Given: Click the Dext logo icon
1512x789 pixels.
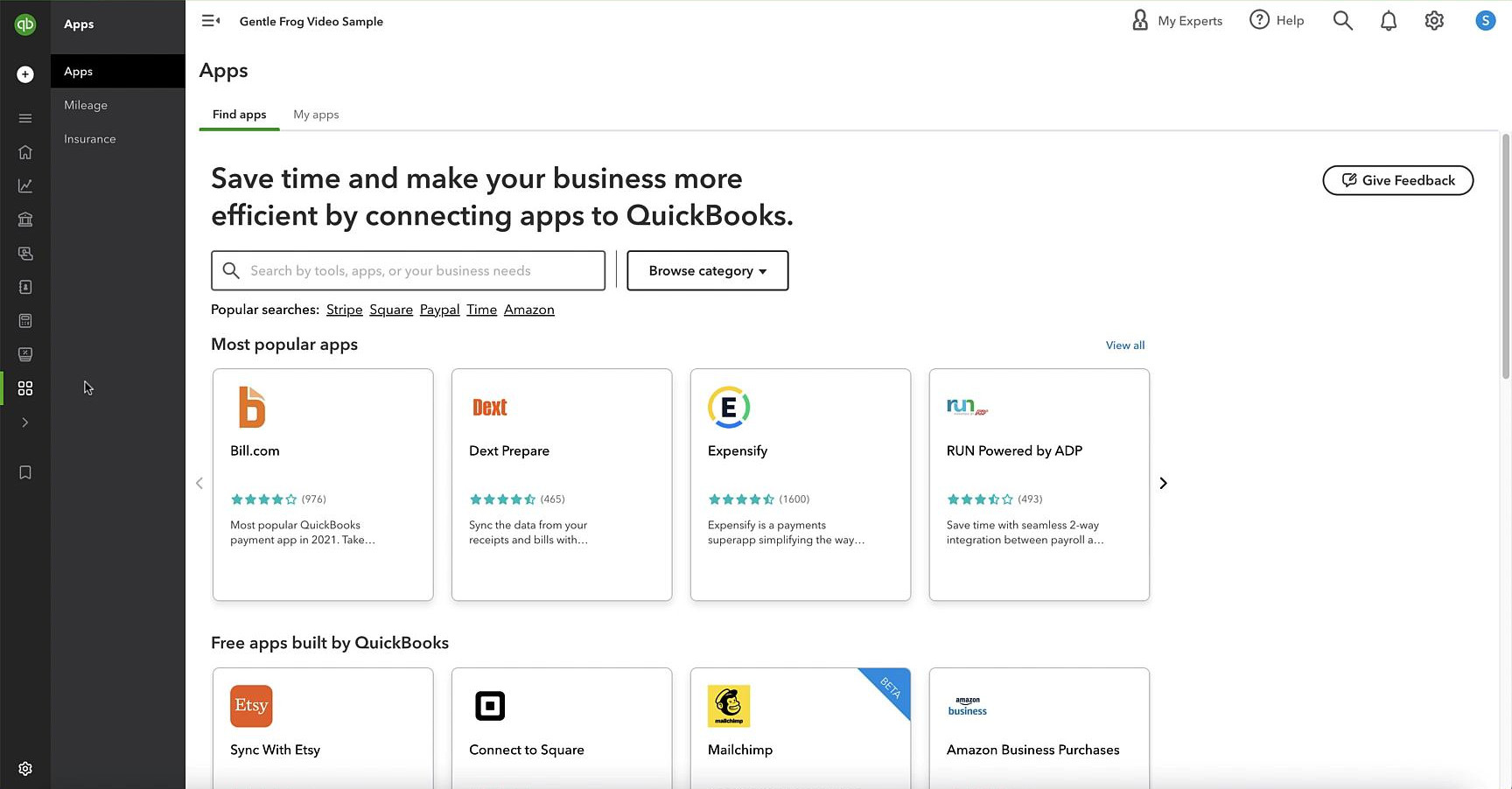Looking at the screenshot, I should [490, 408].
